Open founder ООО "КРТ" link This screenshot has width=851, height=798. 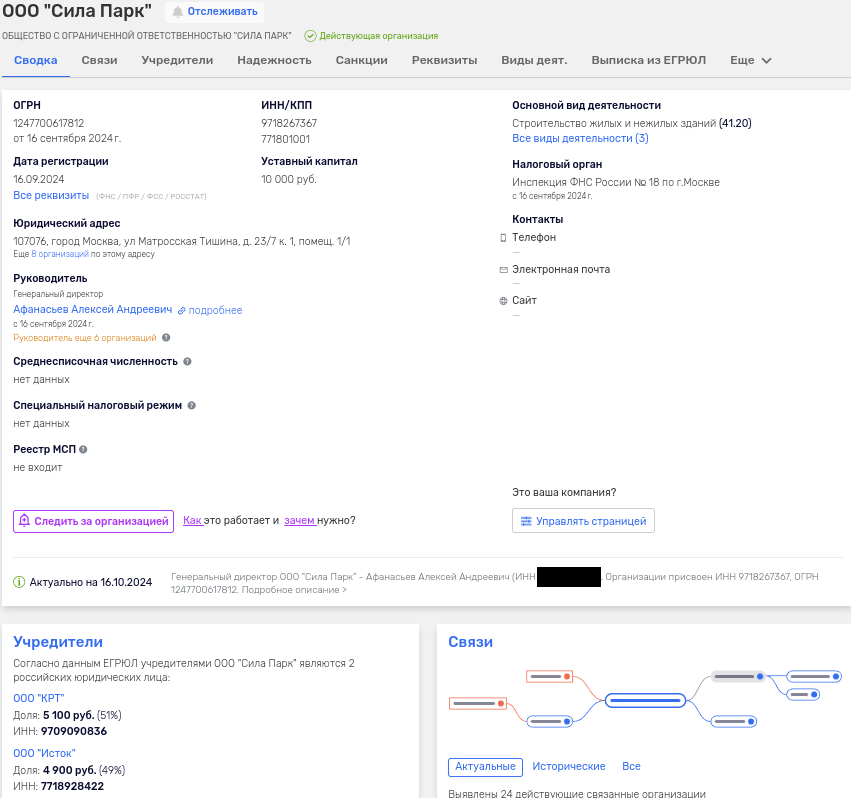point(39,698)
